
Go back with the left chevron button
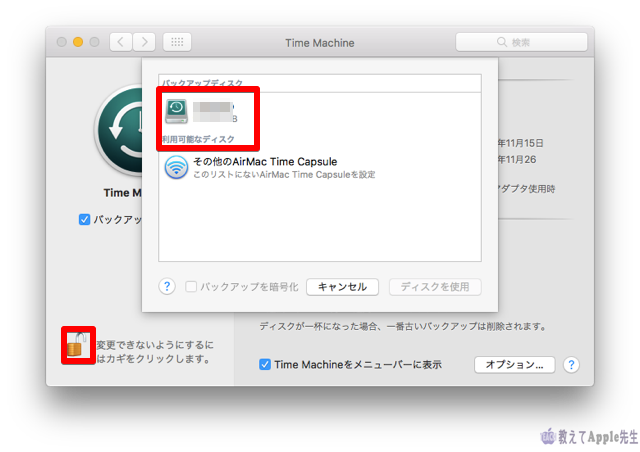[121, 42]
